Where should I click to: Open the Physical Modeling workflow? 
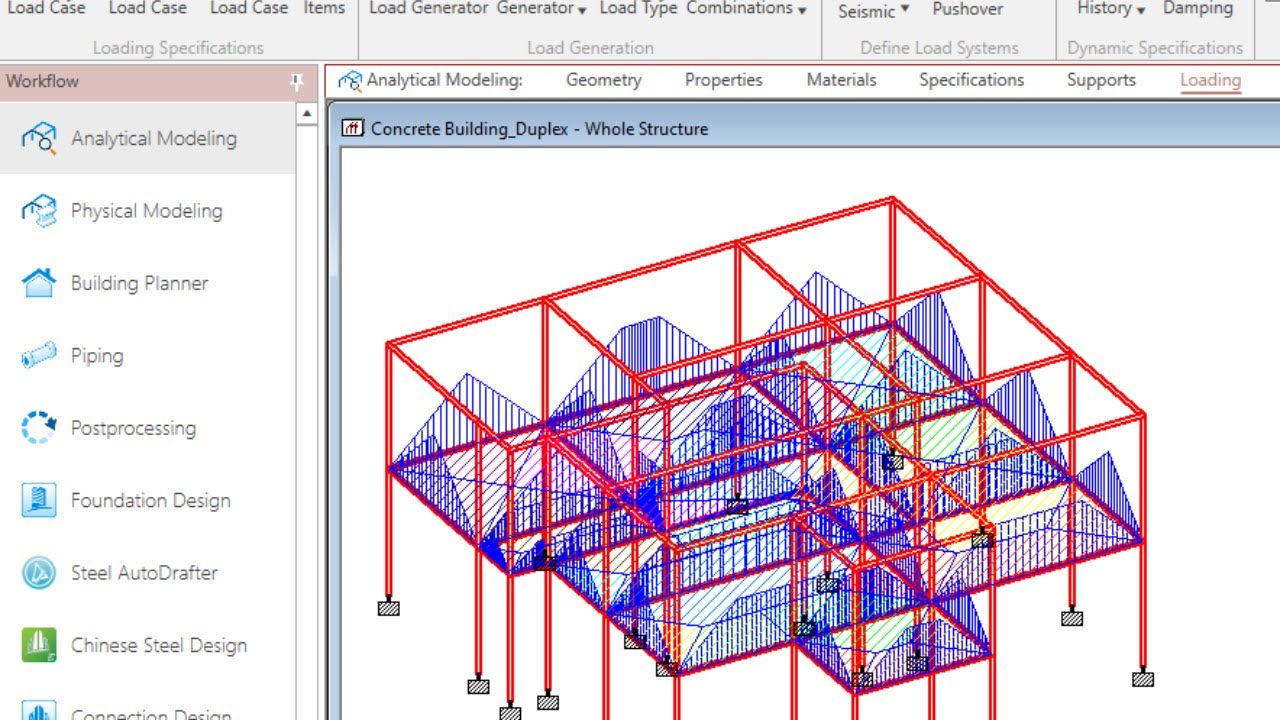pos(148,211)
